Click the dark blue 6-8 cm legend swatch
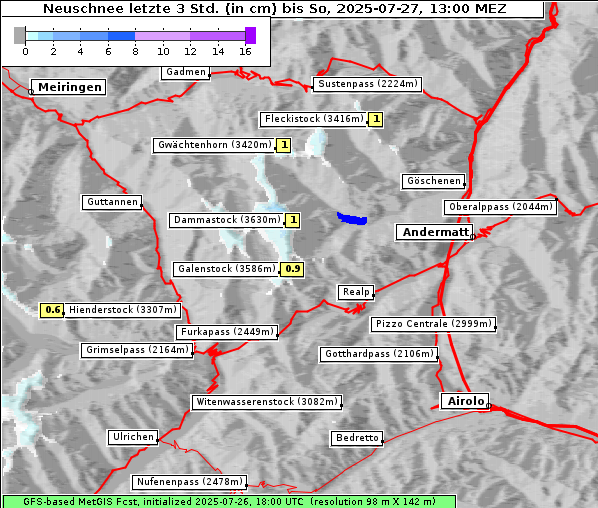Viewport: 598px width, 508px height. click(121, 36)
